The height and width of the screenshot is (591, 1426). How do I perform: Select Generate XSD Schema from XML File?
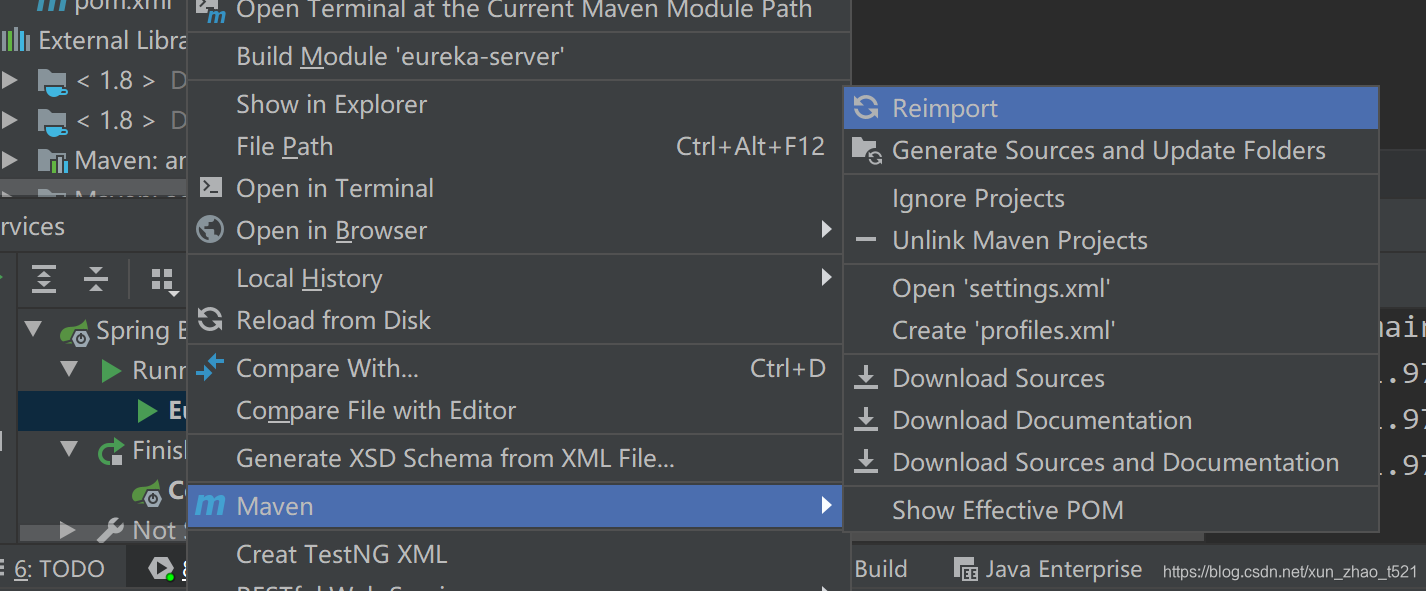coord(515,458)
